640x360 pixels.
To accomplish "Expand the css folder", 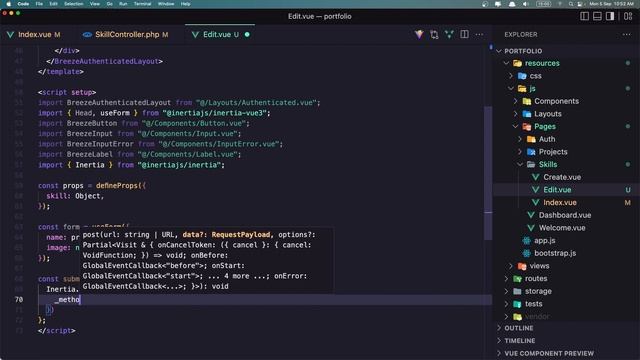I will point(511,76).
